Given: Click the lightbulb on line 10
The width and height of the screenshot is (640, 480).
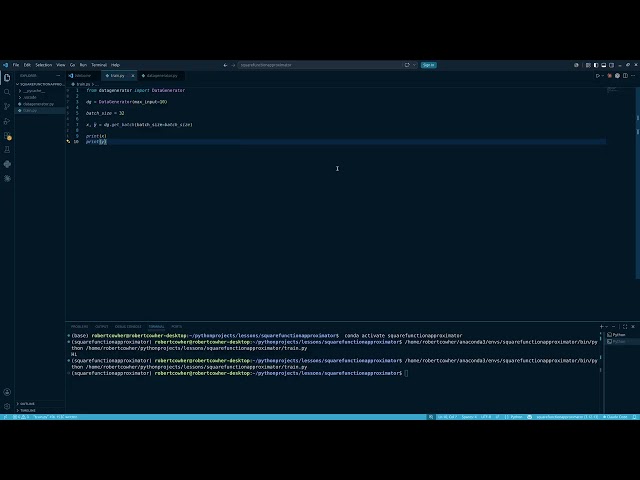Looking at the screenshot, I should click(68, 142).
